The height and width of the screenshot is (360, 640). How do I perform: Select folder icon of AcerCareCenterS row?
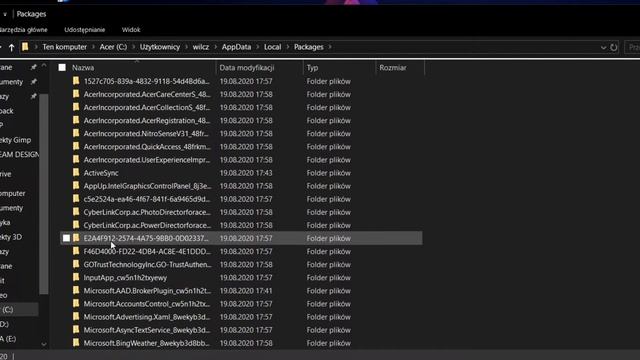tap(76, 94)
